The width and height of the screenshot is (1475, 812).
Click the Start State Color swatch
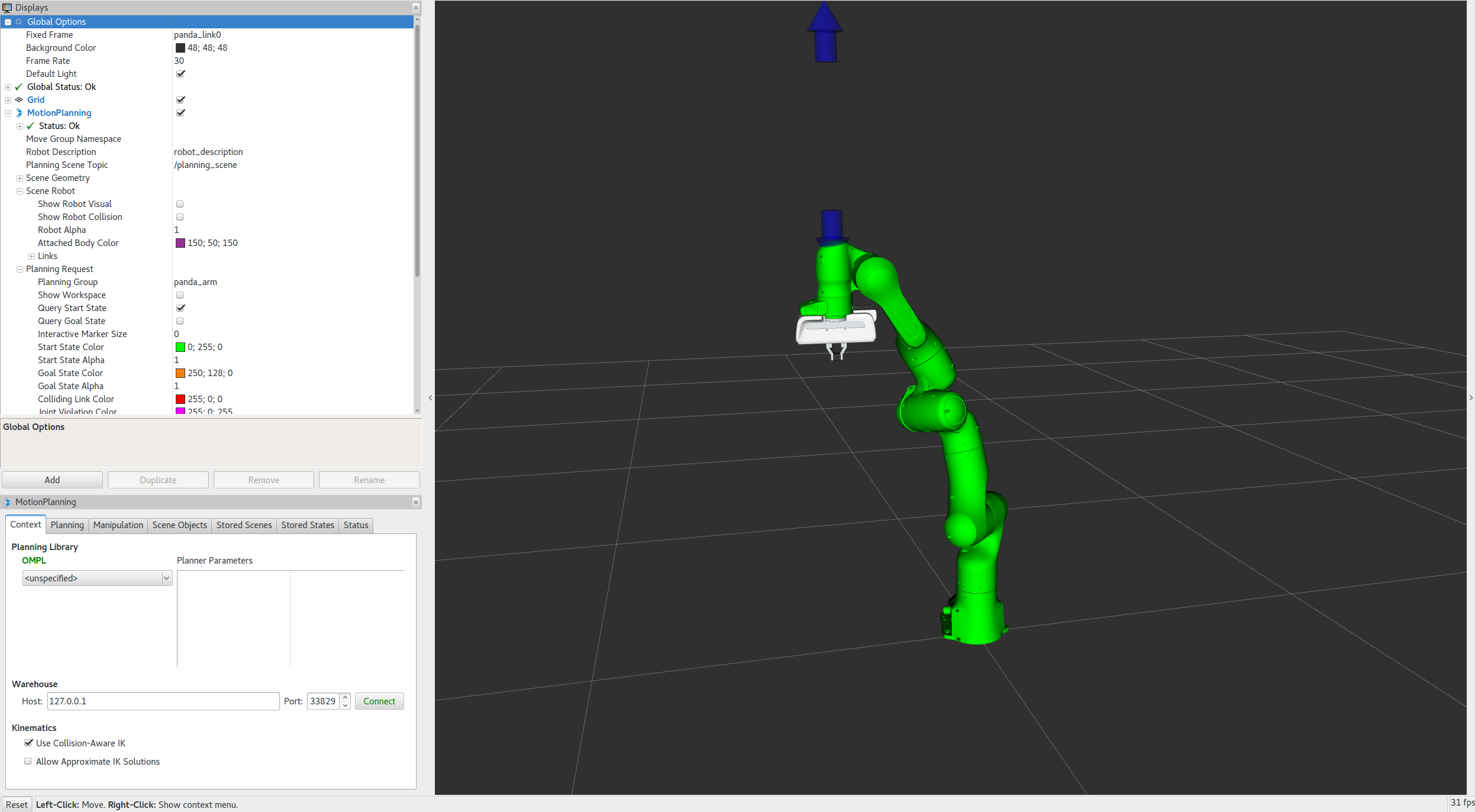pos(179,346)
